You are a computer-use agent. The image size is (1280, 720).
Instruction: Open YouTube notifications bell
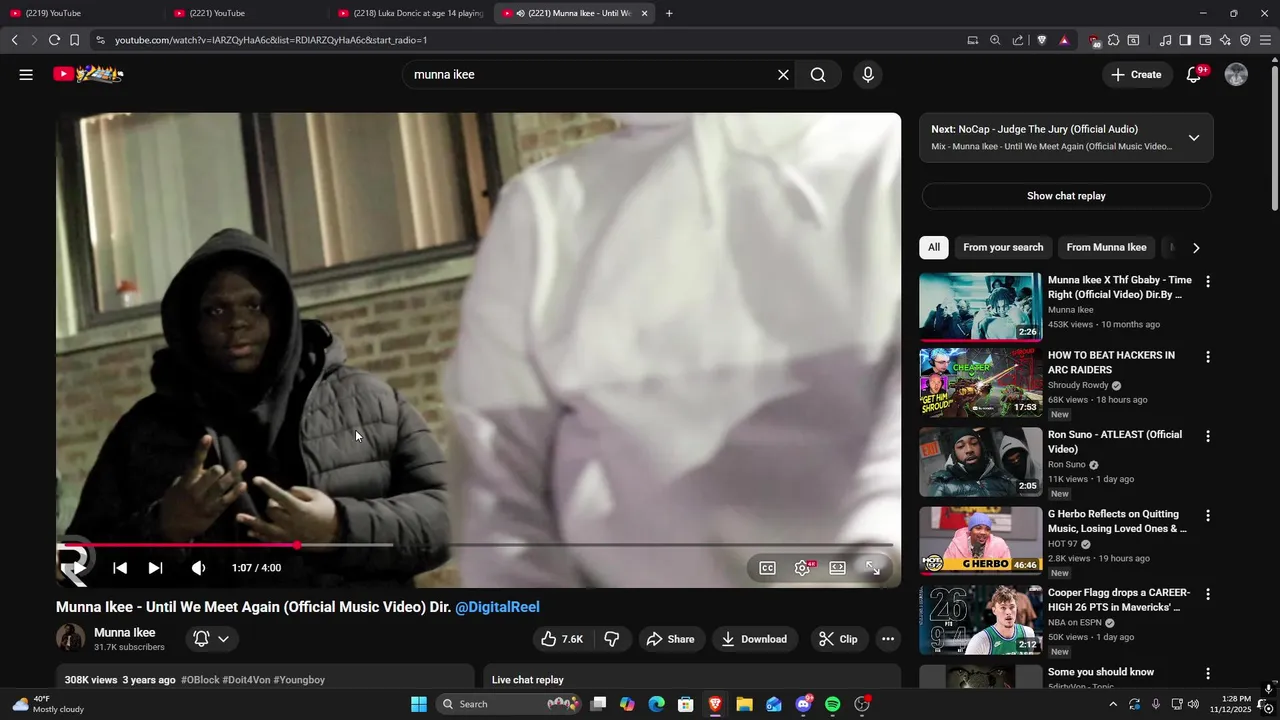(x=1193, y=74)
